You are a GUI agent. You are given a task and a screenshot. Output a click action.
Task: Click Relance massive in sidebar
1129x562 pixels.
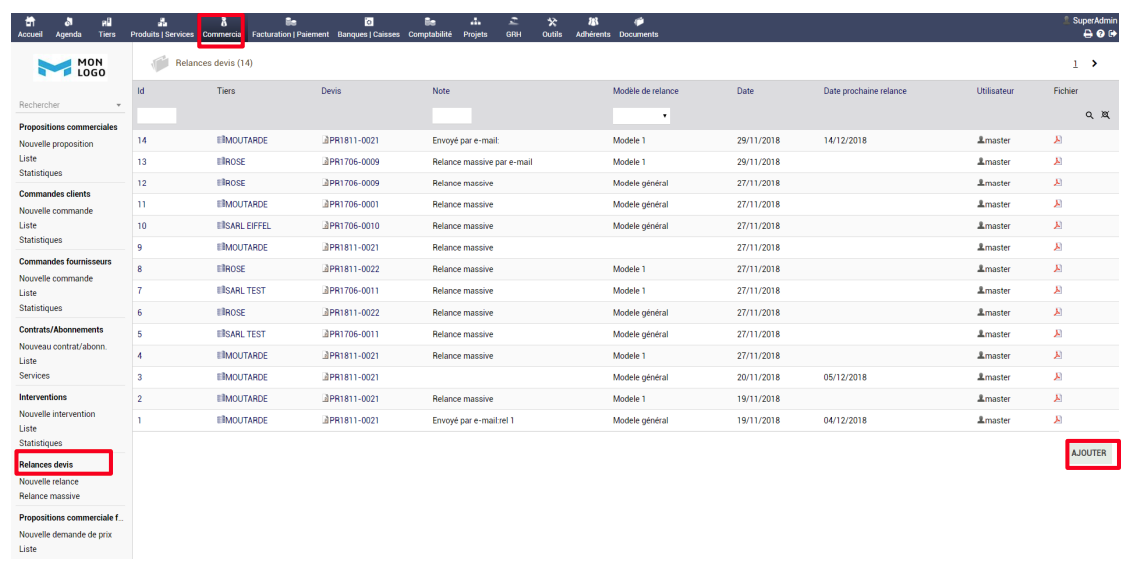(50, 496)
